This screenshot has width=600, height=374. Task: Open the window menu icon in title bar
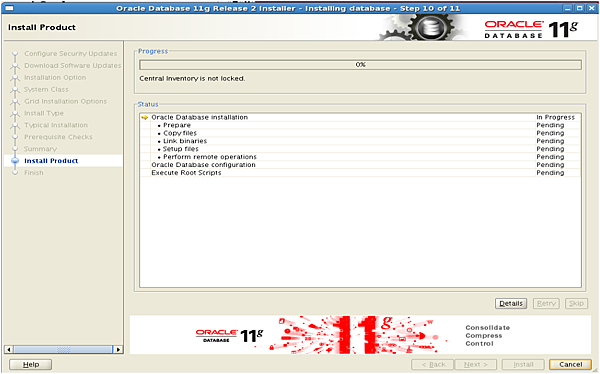[8, 8]
